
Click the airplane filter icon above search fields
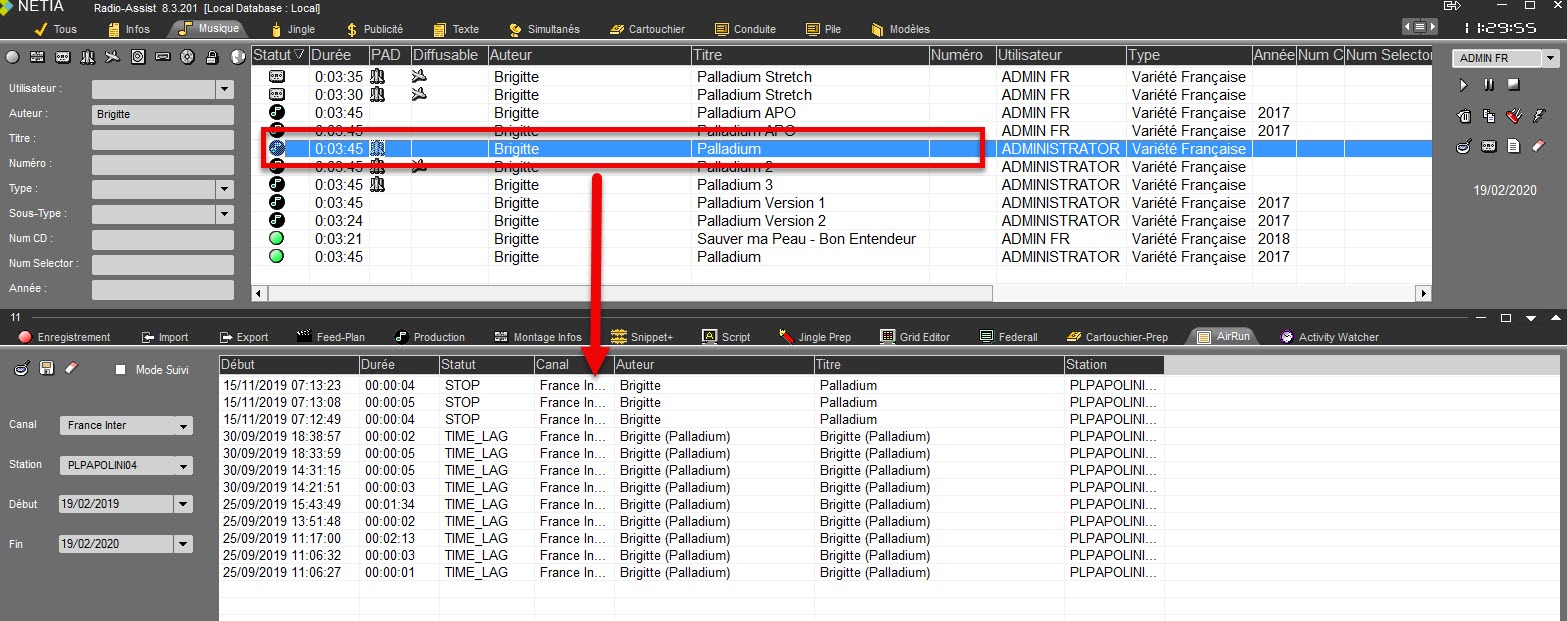pyautogui.click(x=111, y=57)
